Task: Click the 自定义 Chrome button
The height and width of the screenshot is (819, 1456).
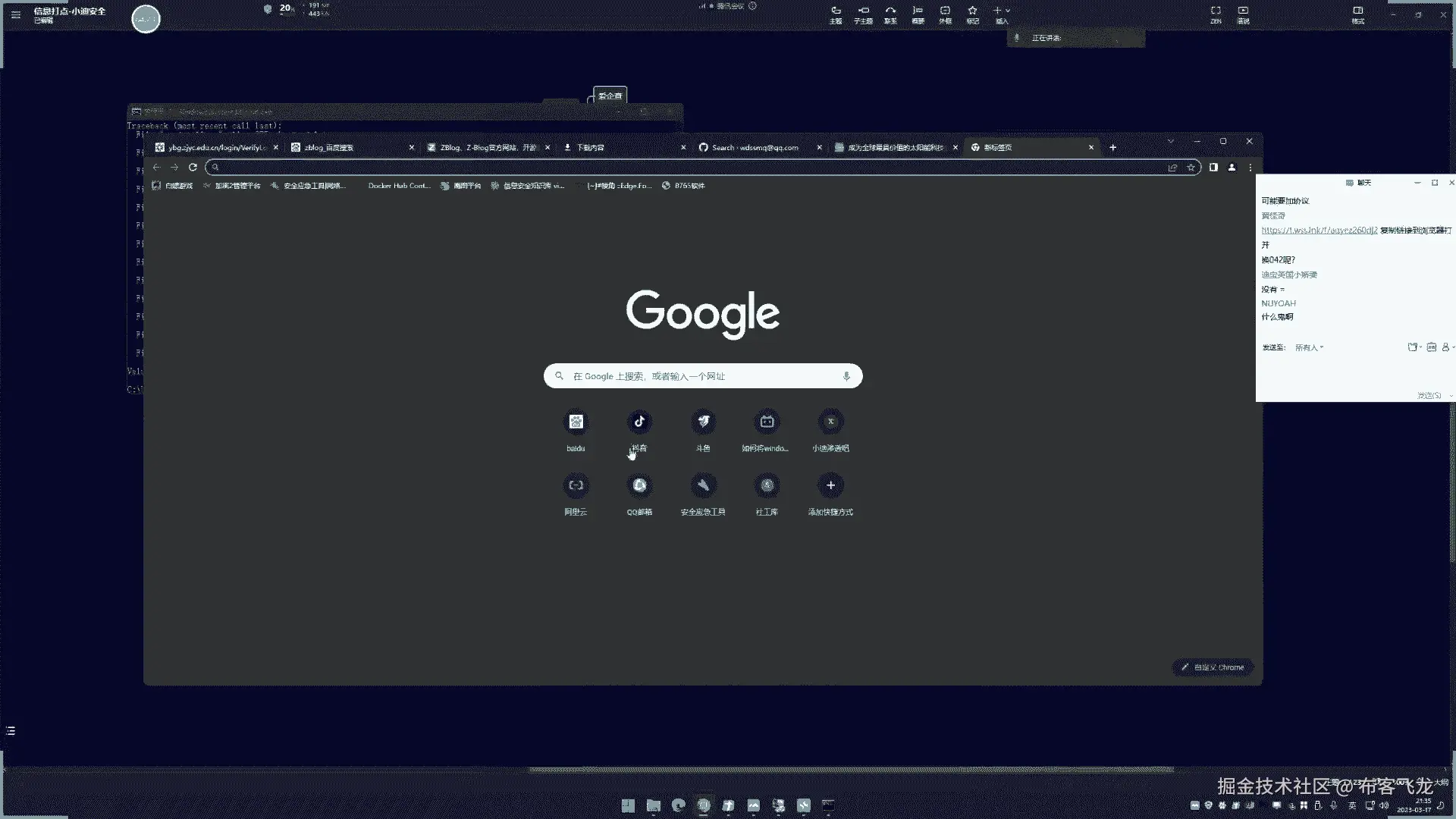Action: 1213,667
